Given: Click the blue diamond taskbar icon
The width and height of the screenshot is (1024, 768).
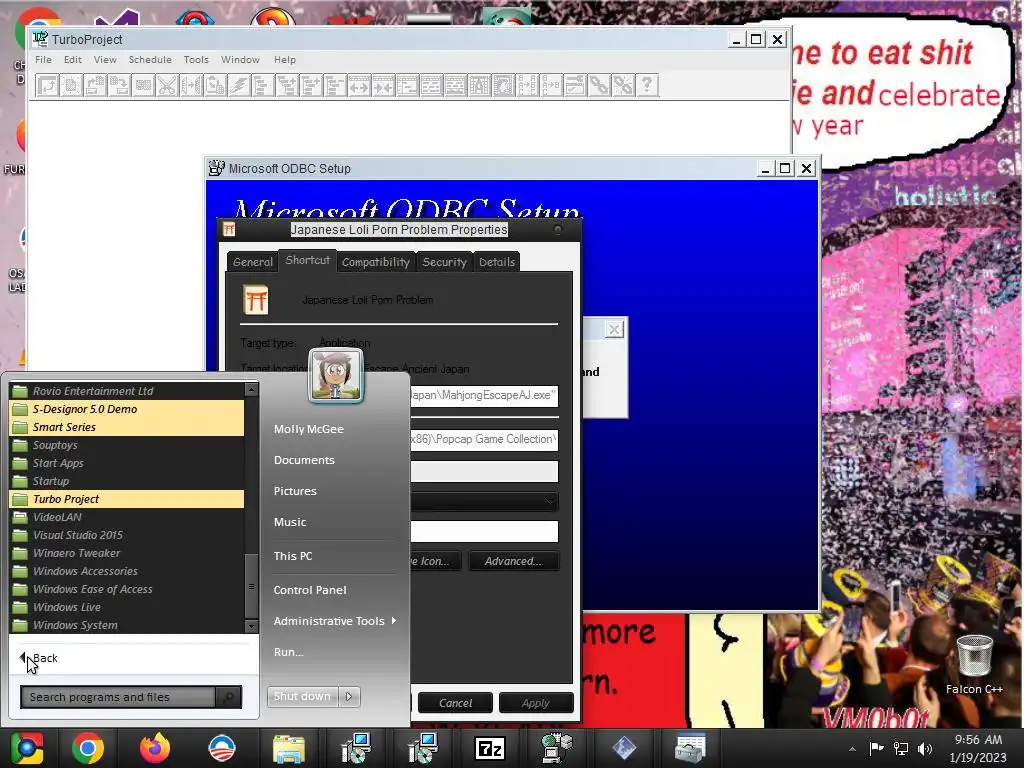Looking at the screenshot, I should 624,748.
